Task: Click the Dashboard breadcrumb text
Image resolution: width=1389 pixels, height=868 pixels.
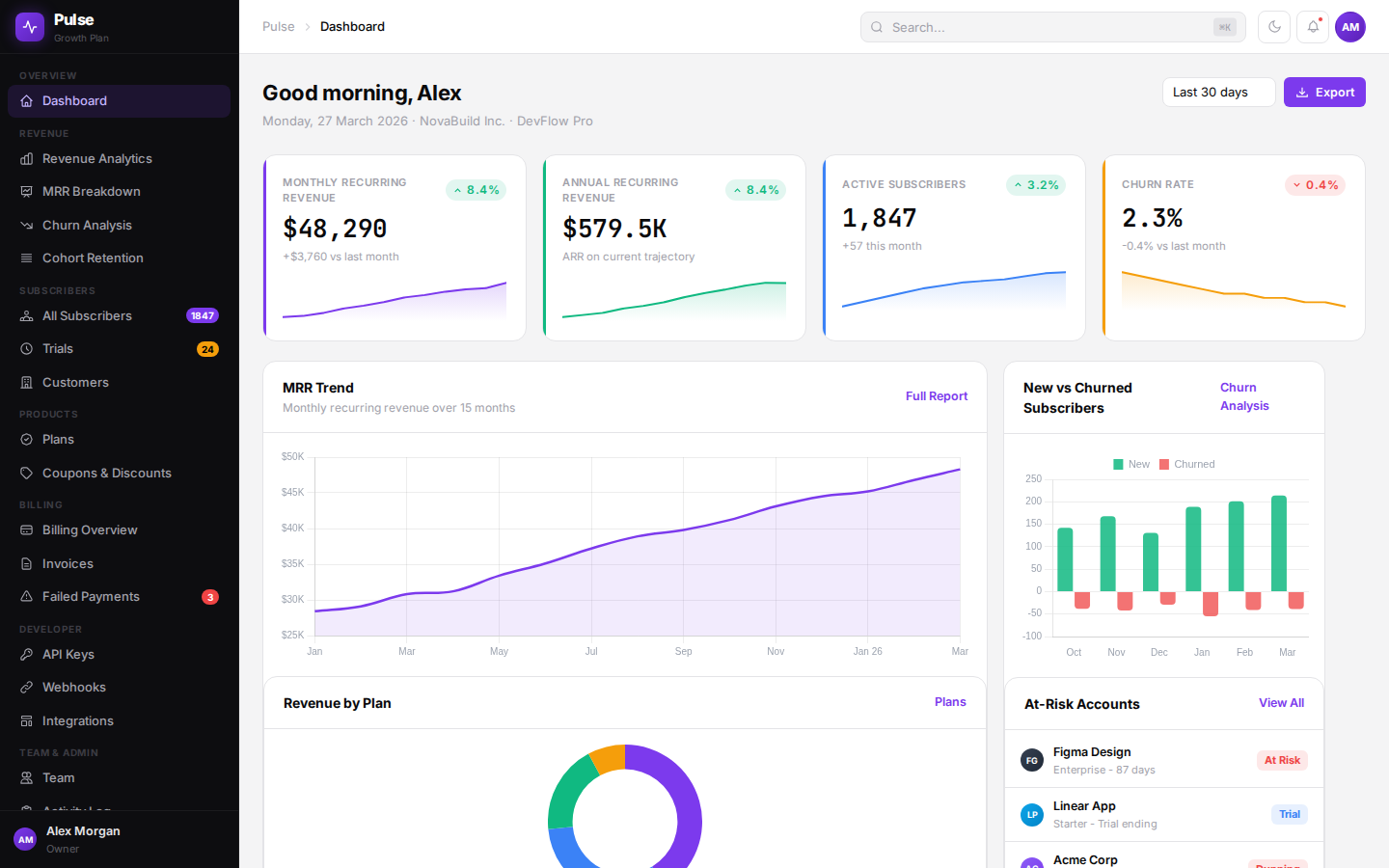Action: tap(352, 27)
